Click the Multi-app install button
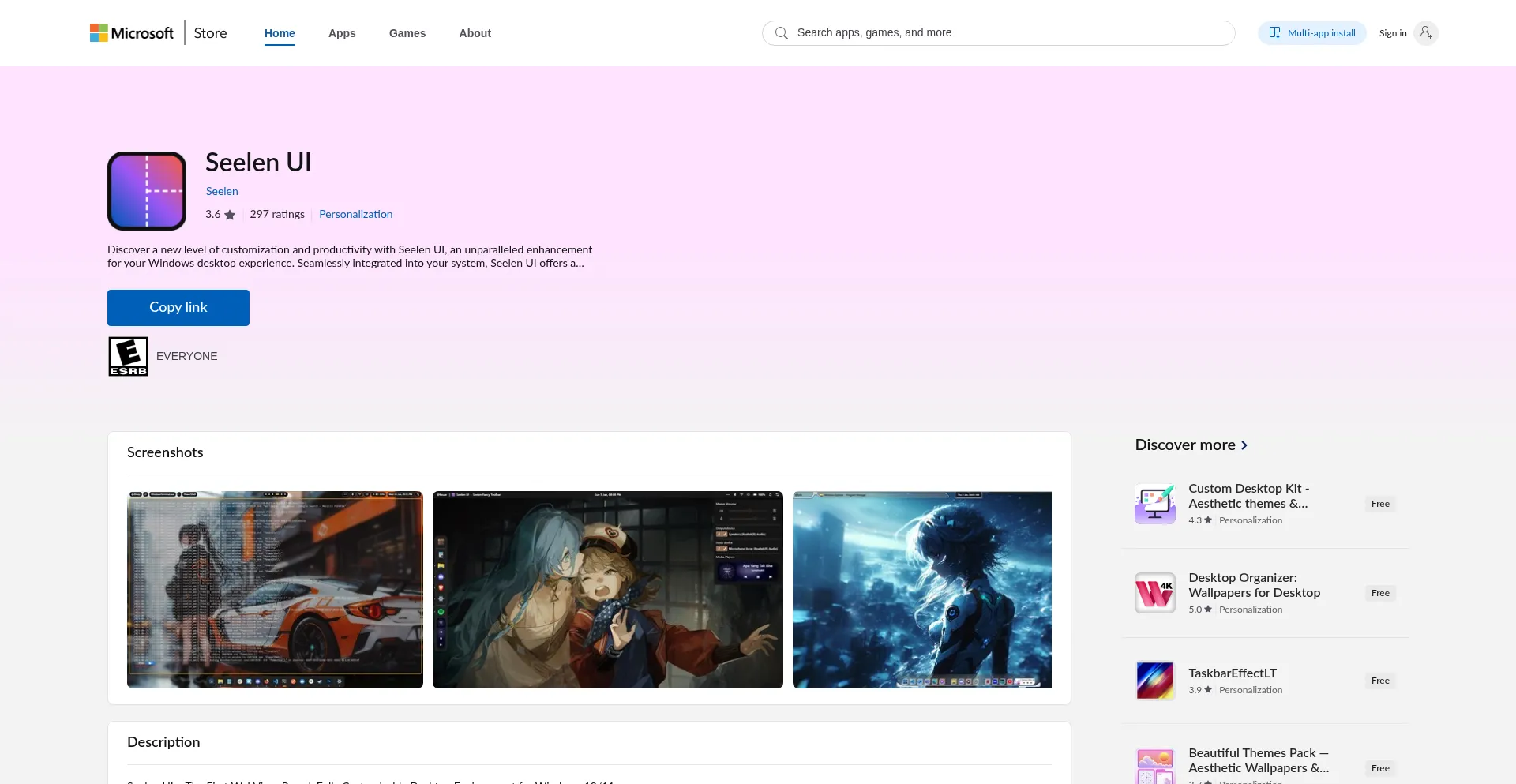 tap(1312, 33)
